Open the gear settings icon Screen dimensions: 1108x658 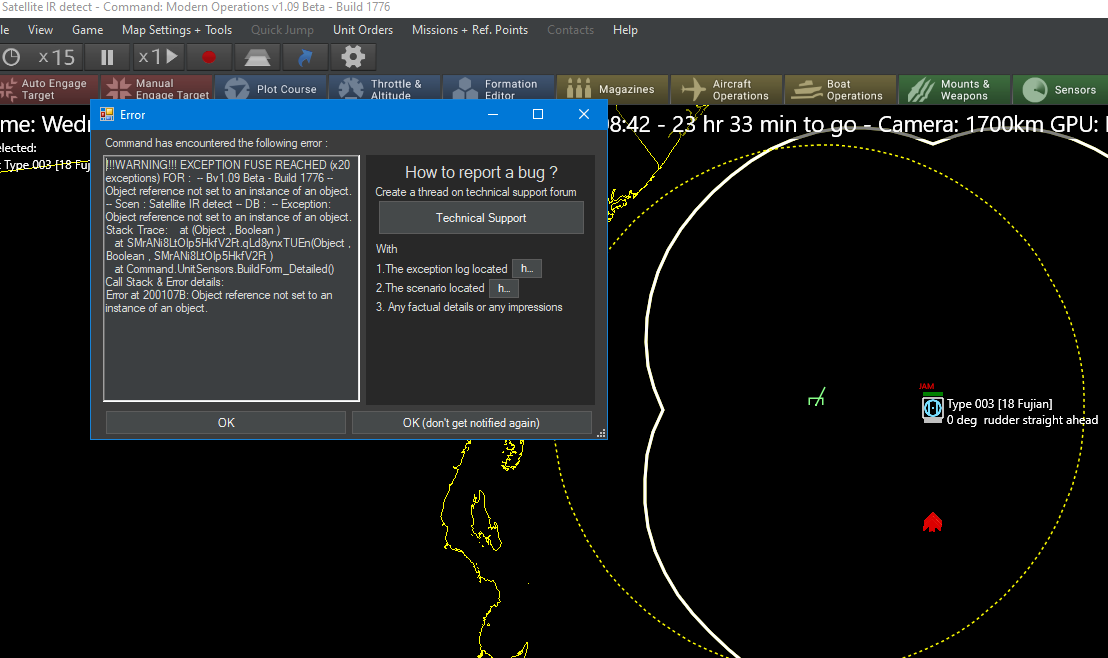(354, 57)
